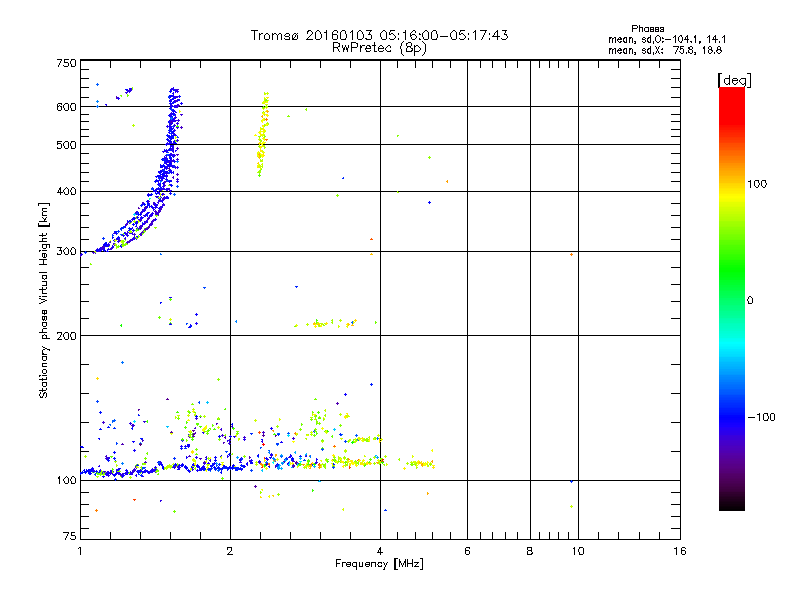Click the yellow-green vertical trace near 2.3 MHz
Screen dimensions: 800x600
coord(262,134)
